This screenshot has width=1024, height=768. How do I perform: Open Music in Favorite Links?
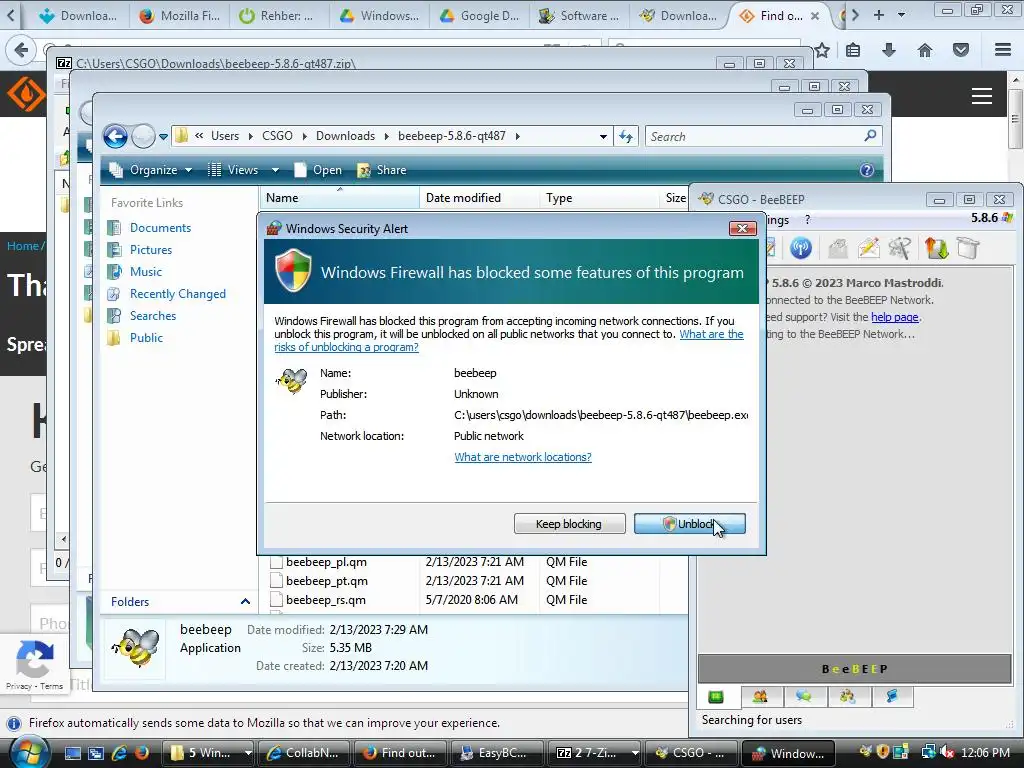(x=146, y=272)
